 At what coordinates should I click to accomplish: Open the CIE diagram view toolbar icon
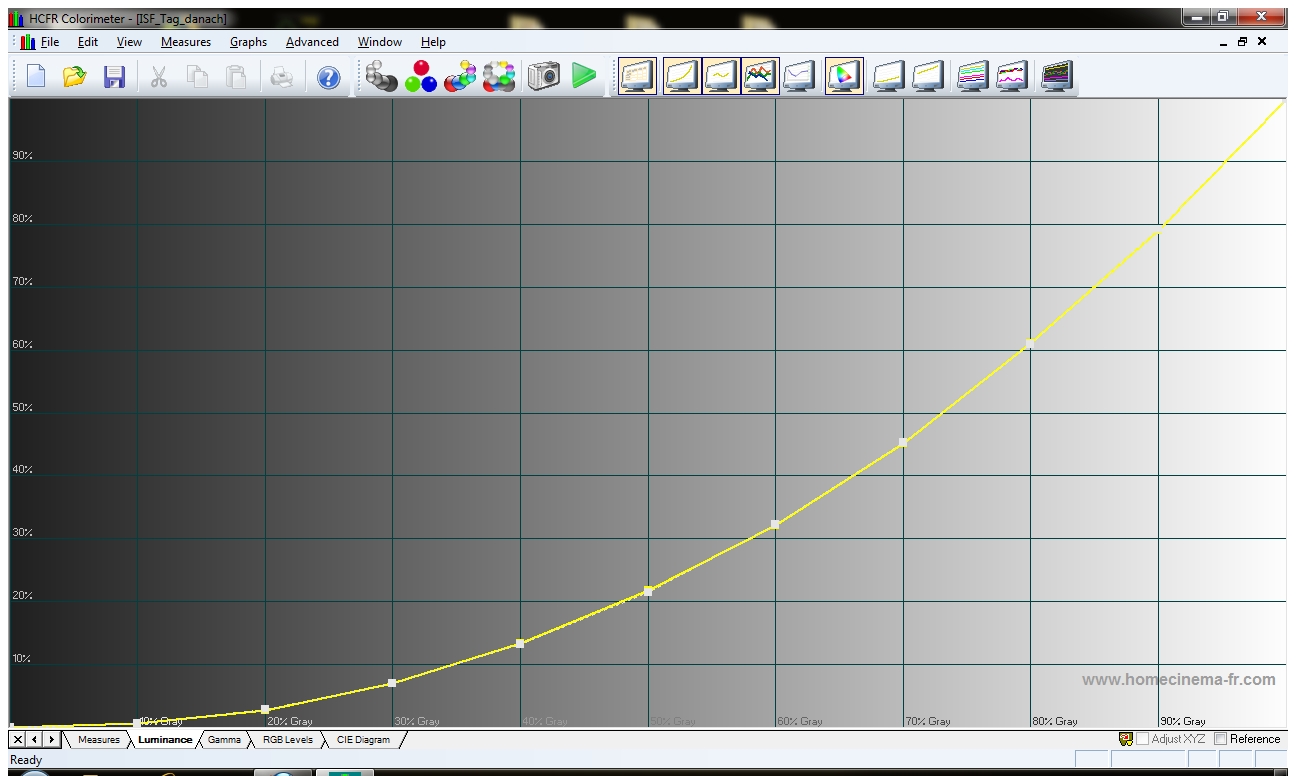click(844, 77)
